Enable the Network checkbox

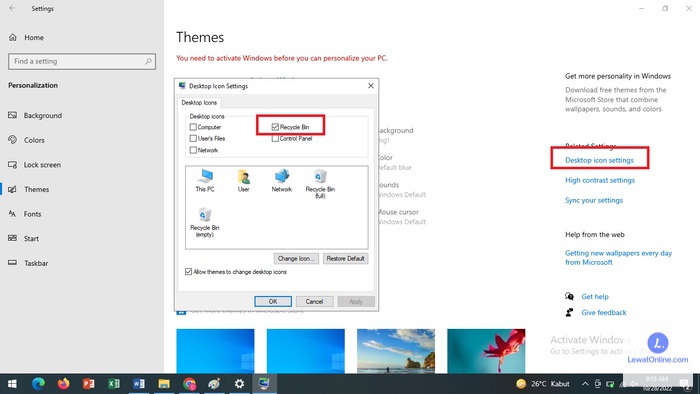point(193,150)
